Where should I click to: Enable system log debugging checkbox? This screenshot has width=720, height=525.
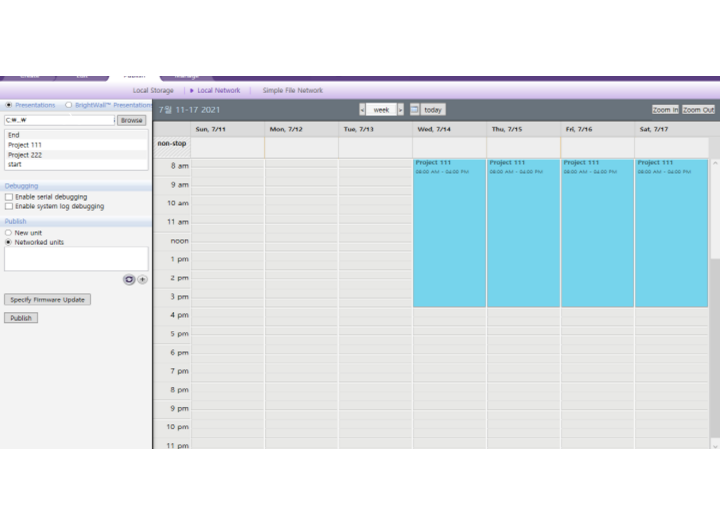(x=9, y=206)
